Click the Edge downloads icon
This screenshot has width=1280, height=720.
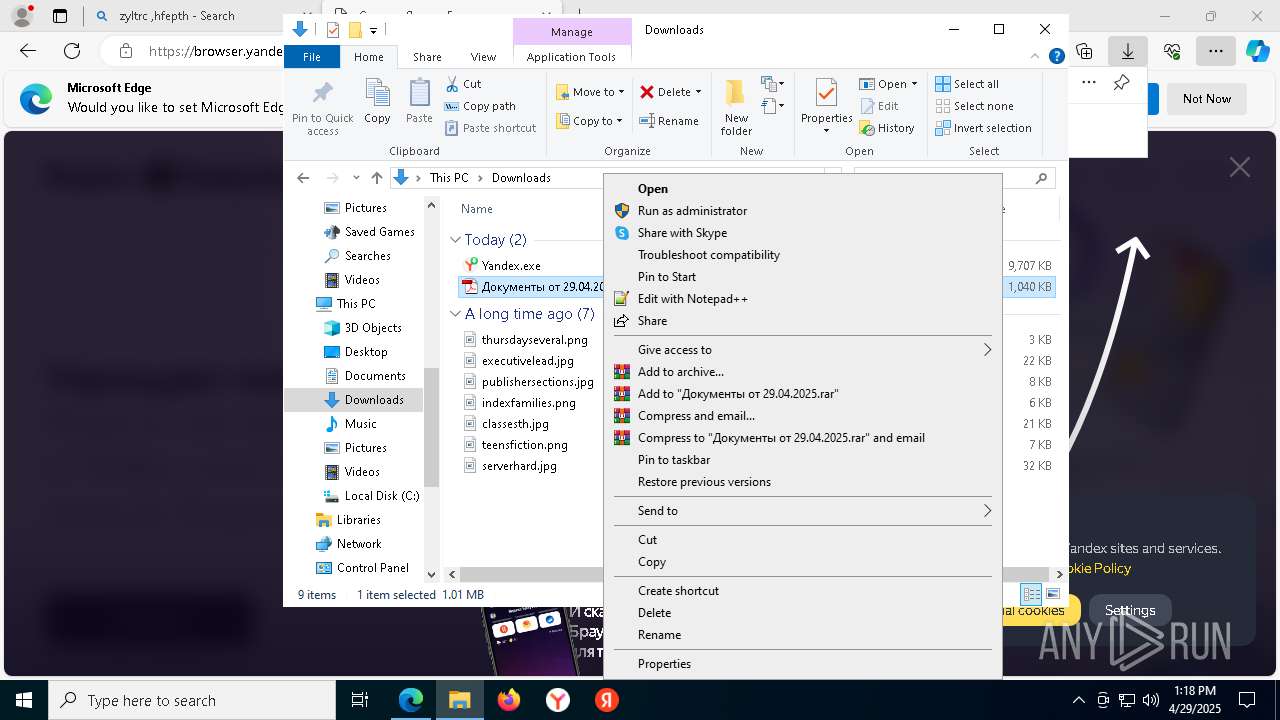(1127, 51)
